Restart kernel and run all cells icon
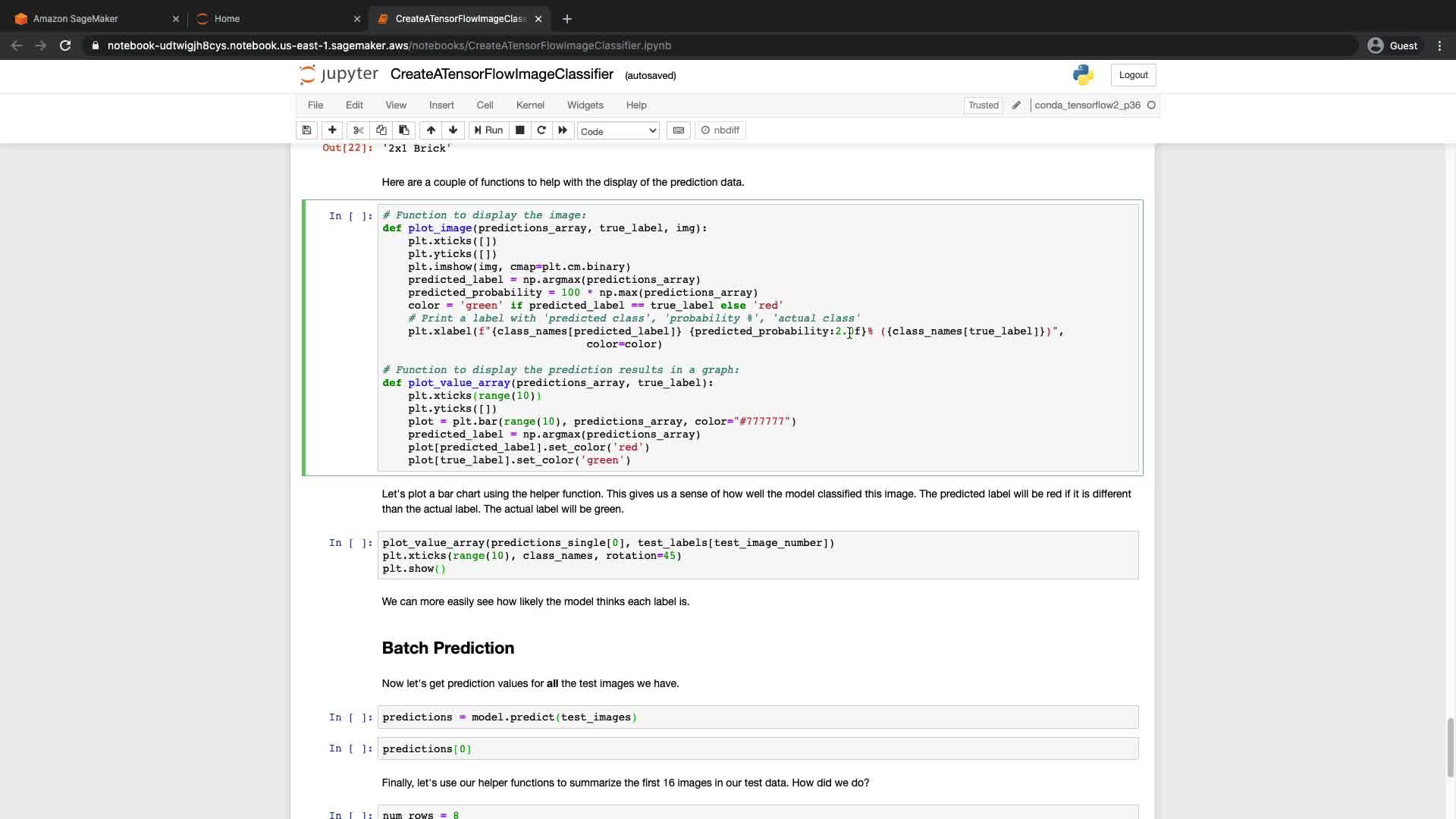 [x=563, y=130]
